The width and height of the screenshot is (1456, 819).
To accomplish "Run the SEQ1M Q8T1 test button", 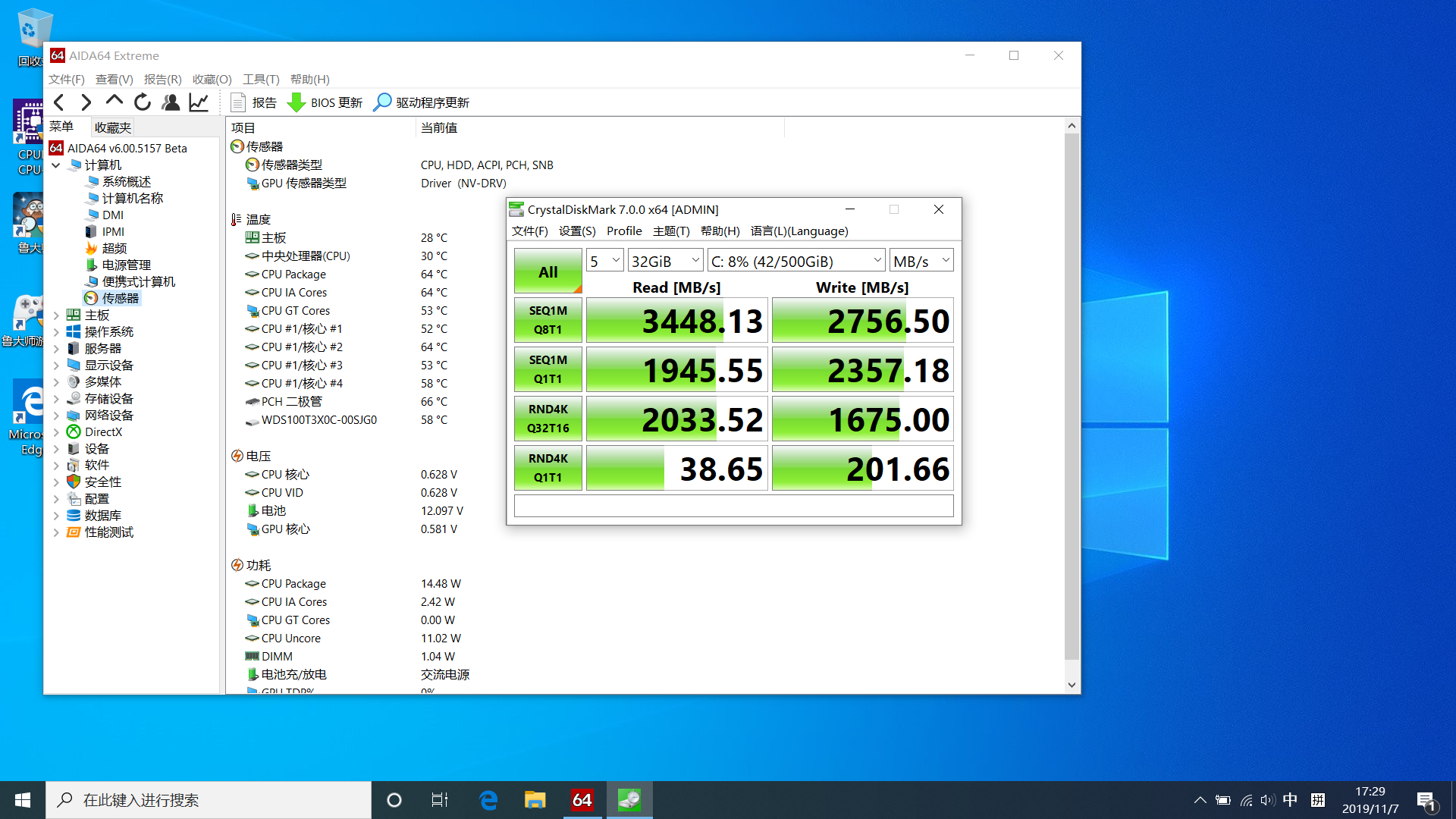I will coord(548,320).
